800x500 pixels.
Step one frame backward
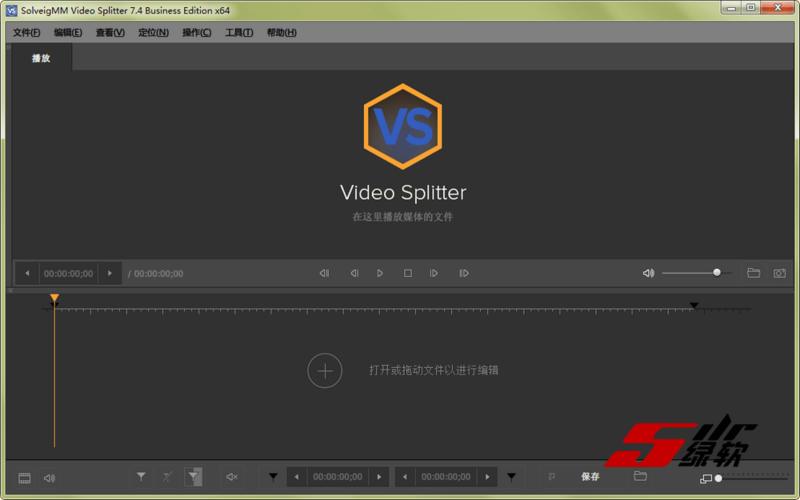[354, 273]
